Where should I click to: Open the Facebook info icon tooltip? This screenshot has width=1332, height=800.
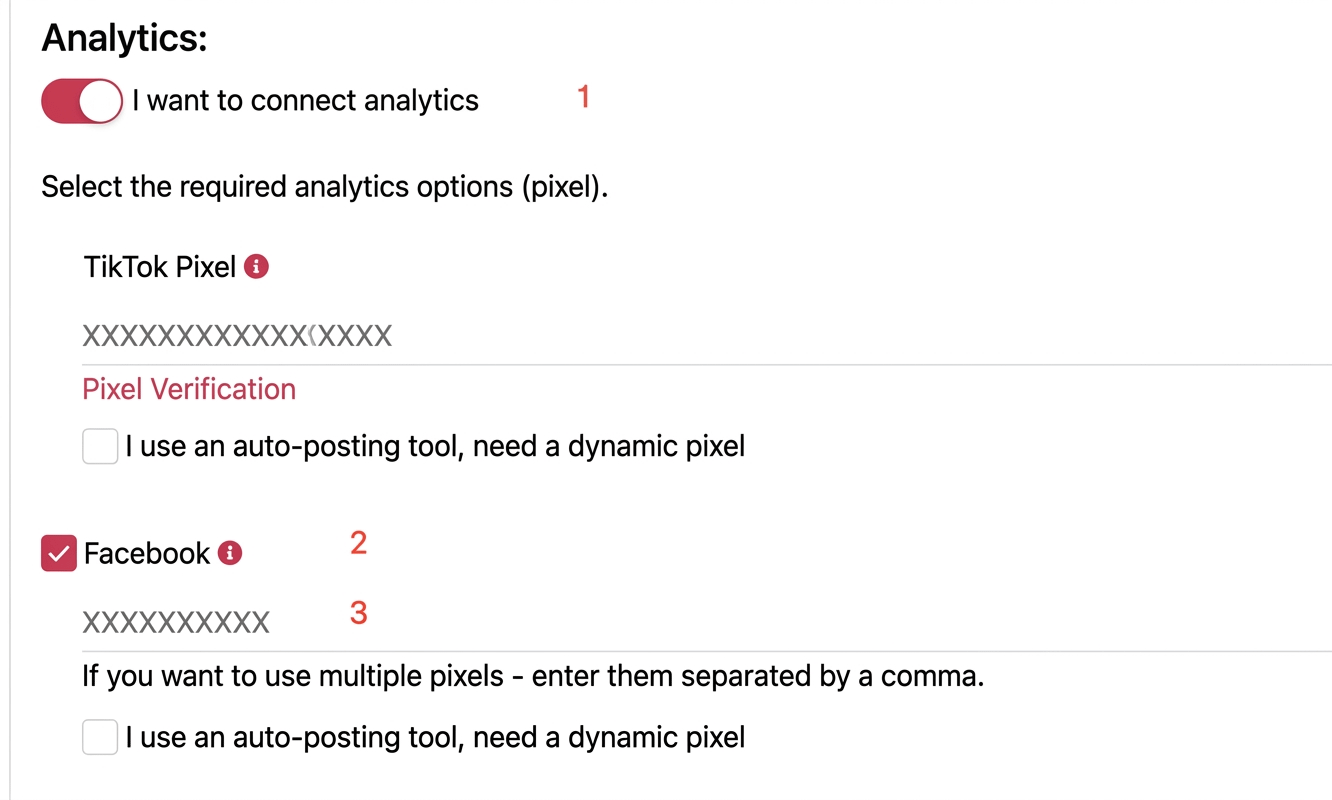[x=230, y=553]
